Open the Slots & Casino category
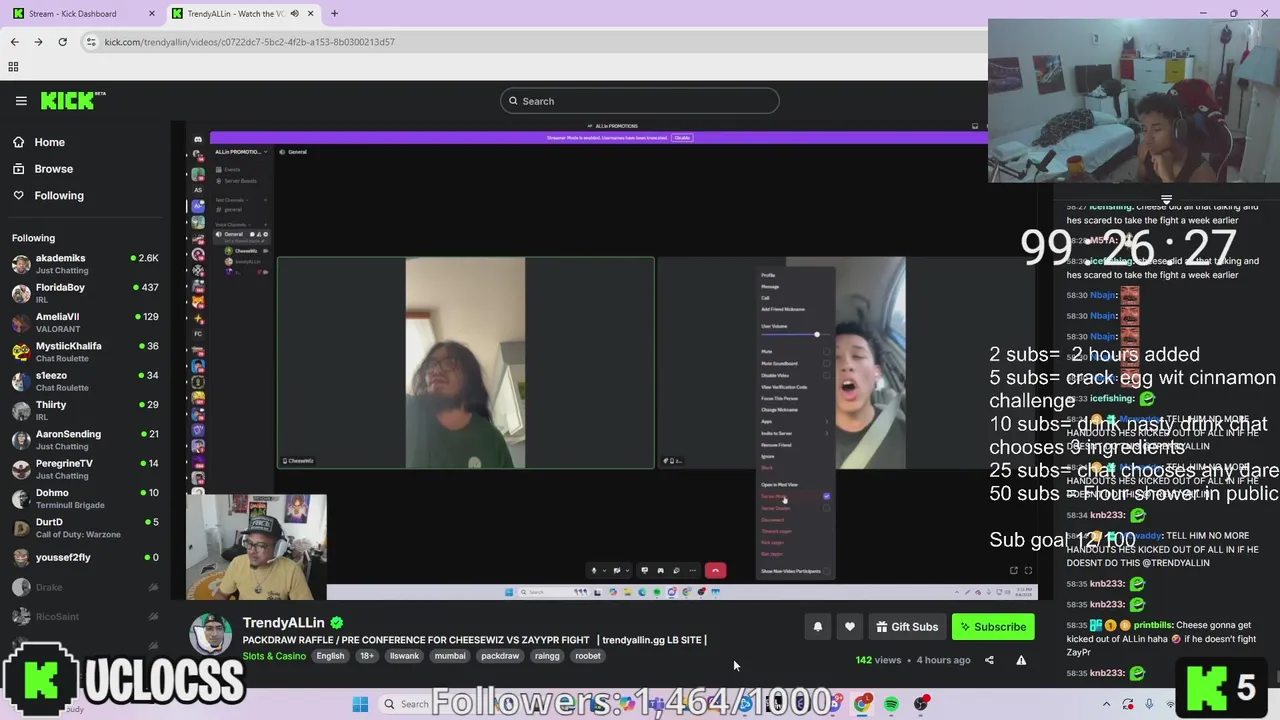1280x720 pixels. point(274,656)
